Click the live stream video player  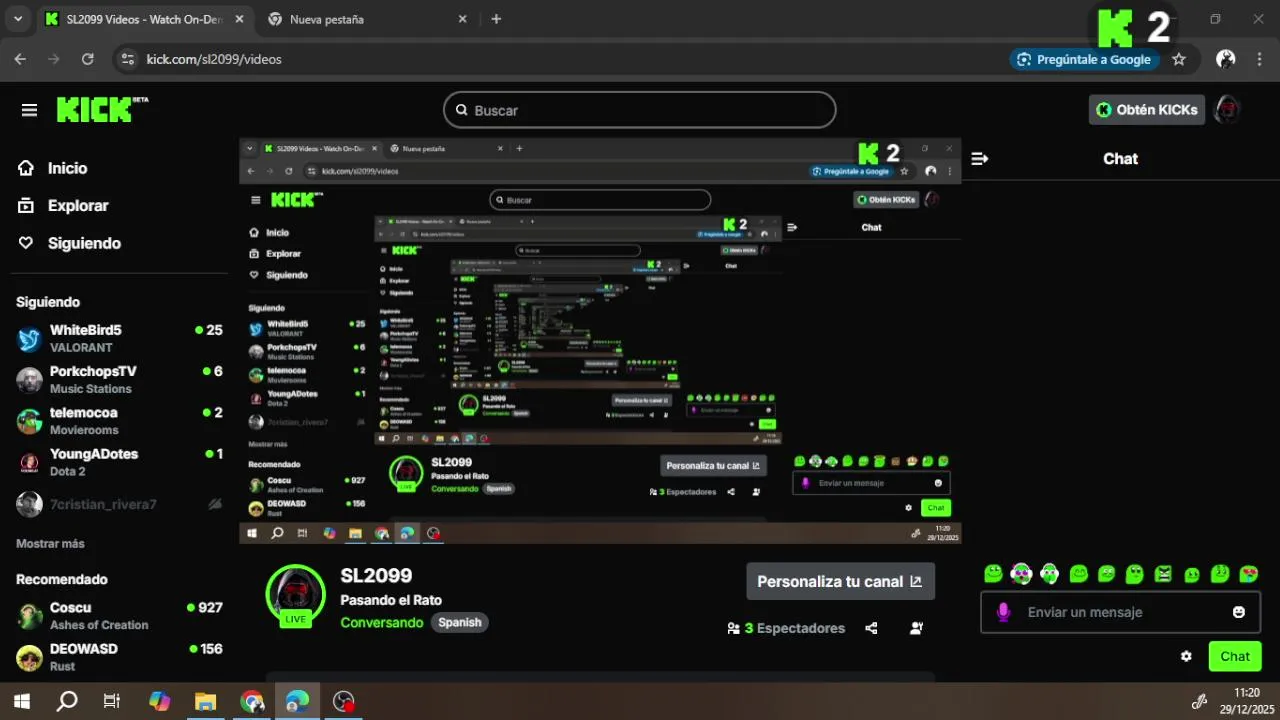[600, 341]
